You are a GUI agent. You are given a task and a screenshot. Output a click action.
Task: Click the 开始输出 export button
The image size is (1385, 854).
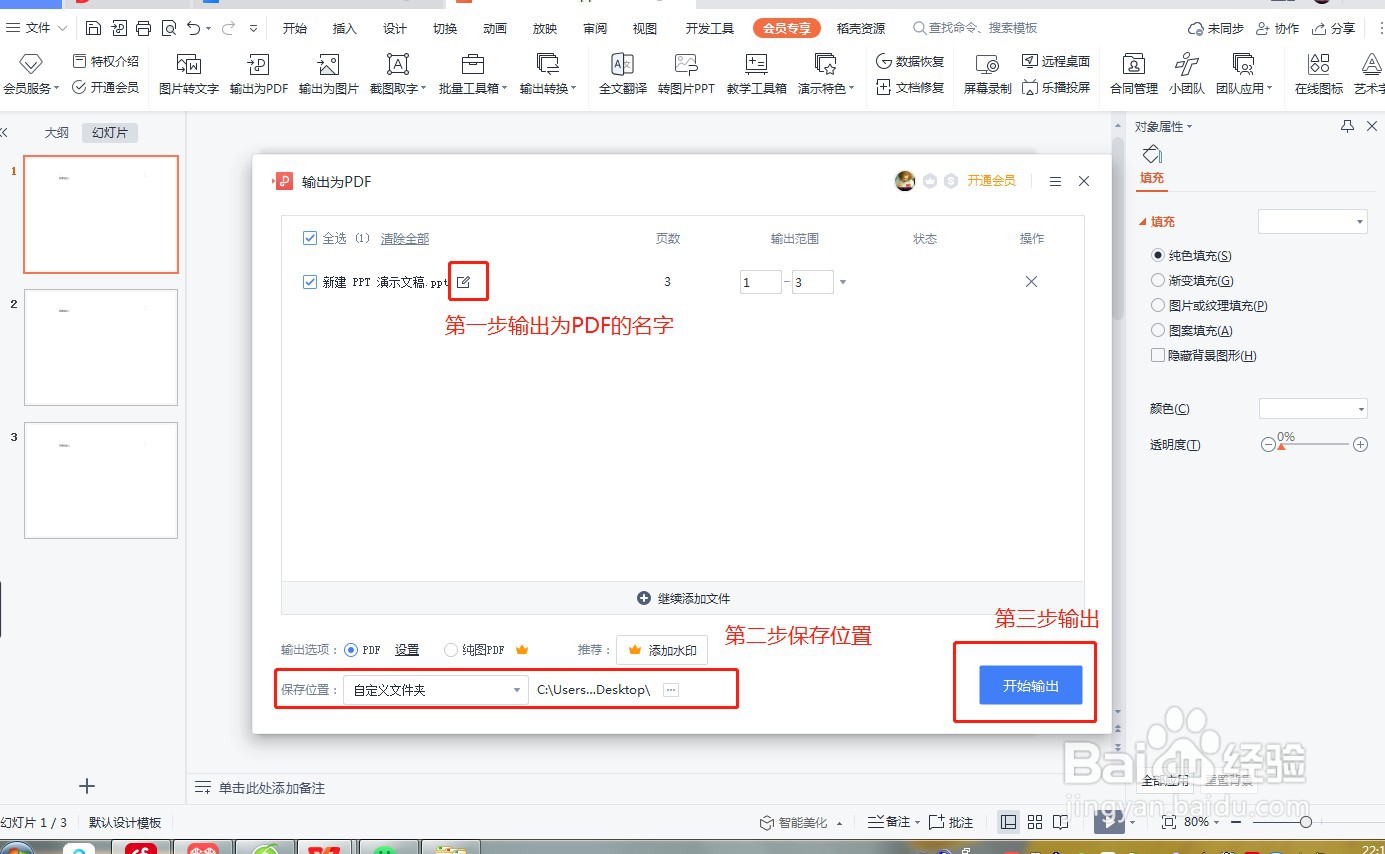point(1030,685)
